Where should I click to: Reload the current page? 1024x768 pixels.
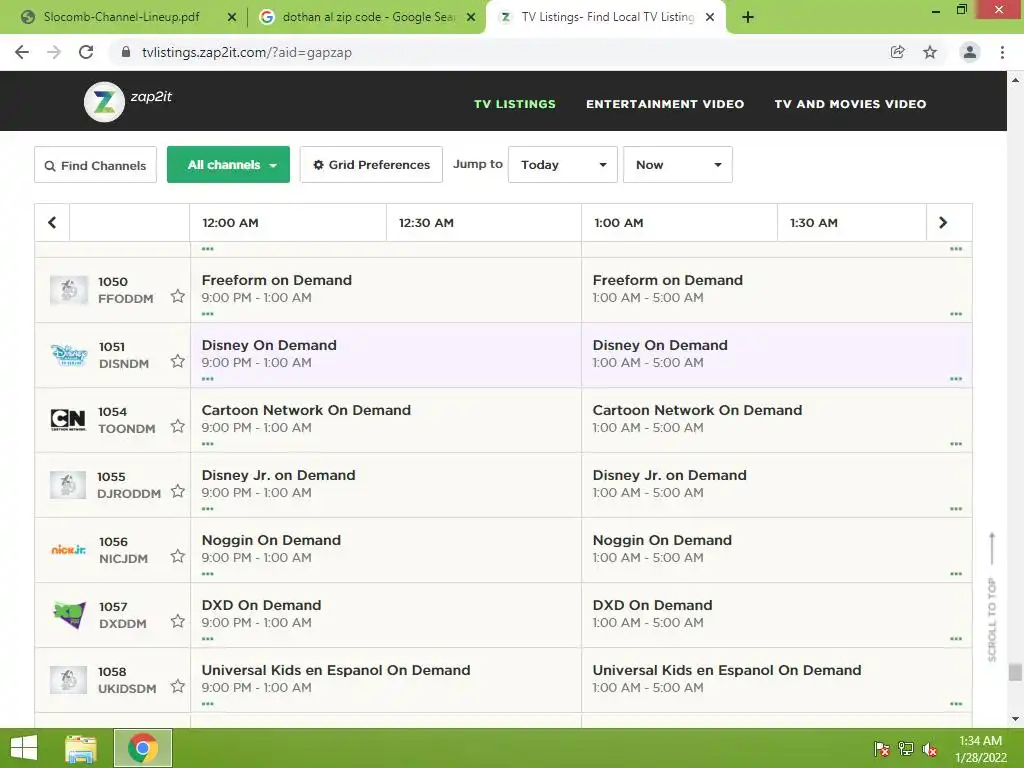86,52
